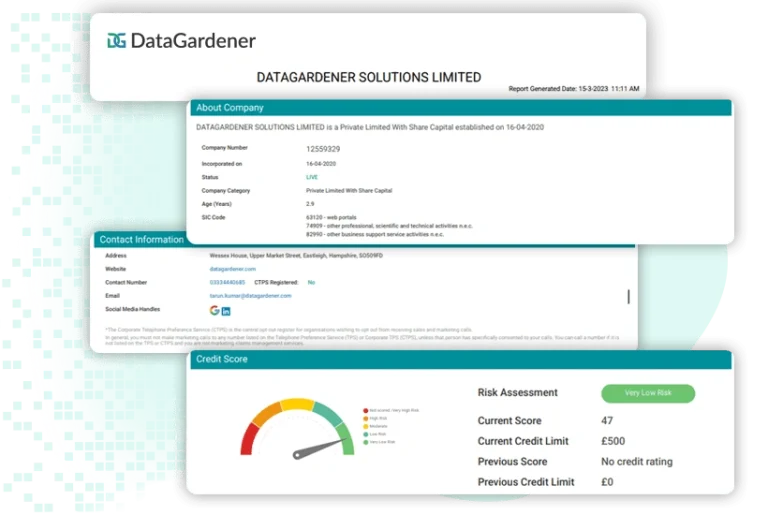Click the Very Low Risk badge
This screenshot has height=515, width=768.
coord(648,393)
